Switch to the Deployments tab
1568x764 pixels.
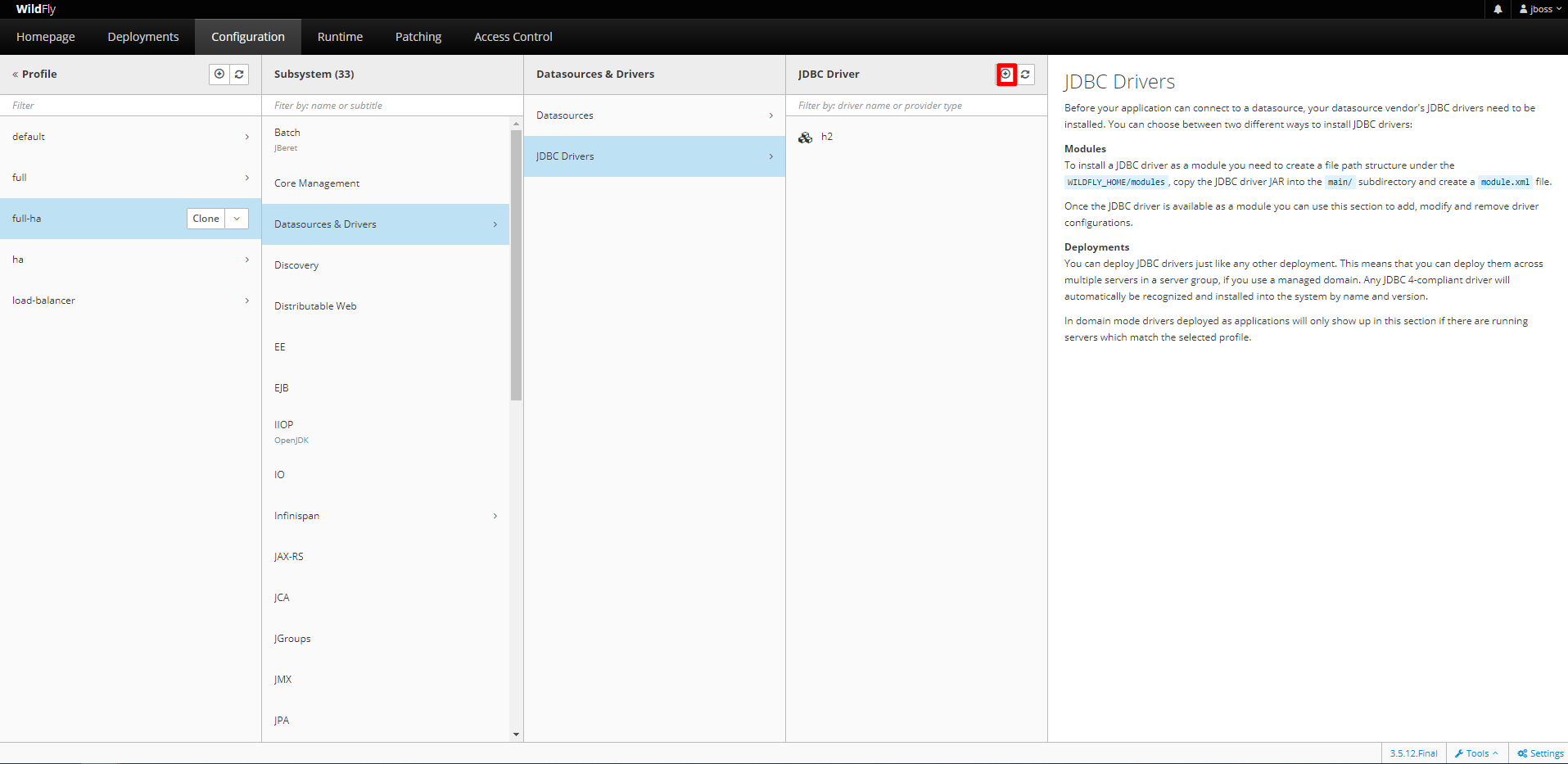click(143, 37)
